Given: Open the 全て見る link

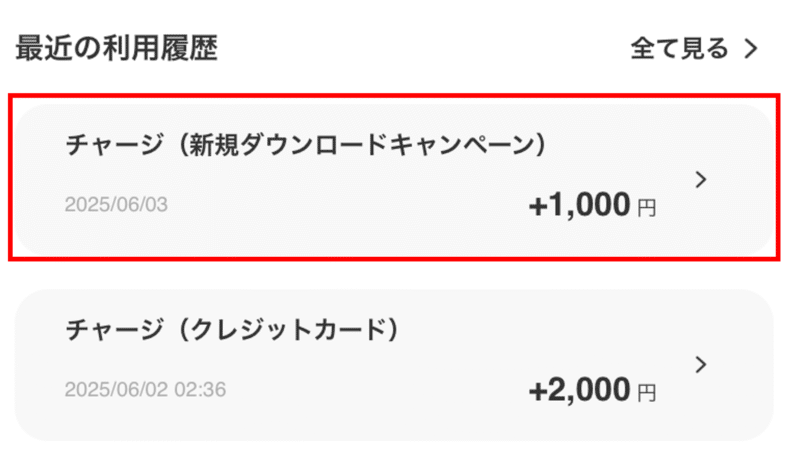Looking at the screenshot, I should [680, 48].
